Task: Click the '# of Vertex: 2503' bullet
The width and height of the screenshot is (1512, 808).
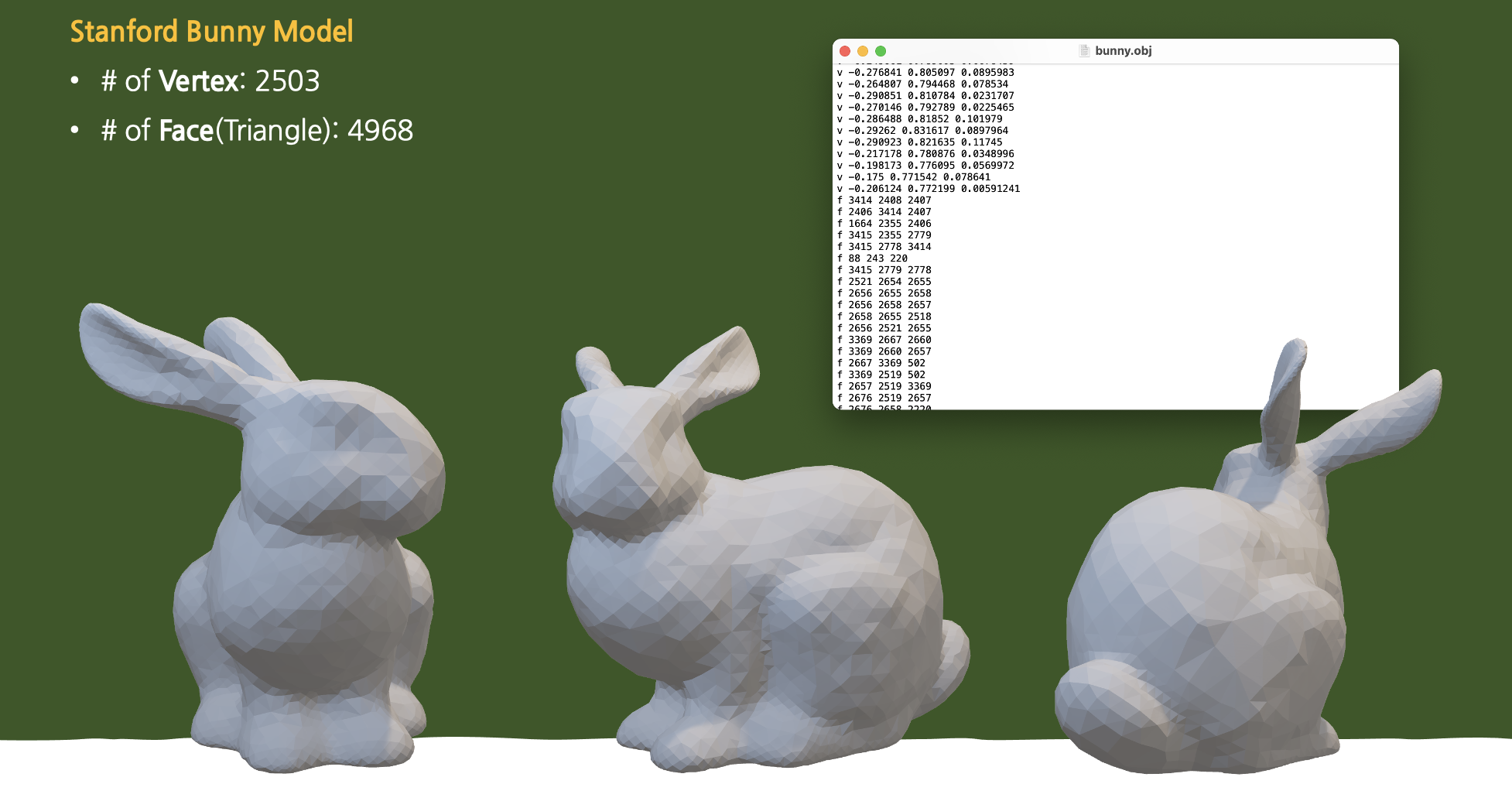Action: point(210,81)
